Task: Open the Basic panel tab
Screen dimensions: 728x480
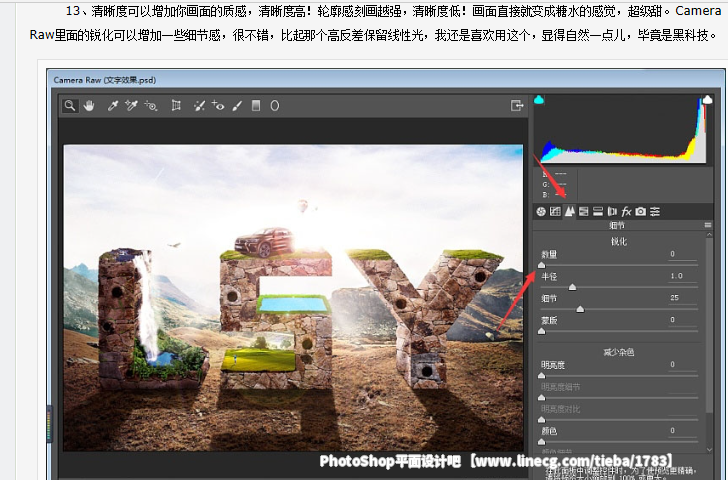Action: pyautogui.click(x=541, y=212)
